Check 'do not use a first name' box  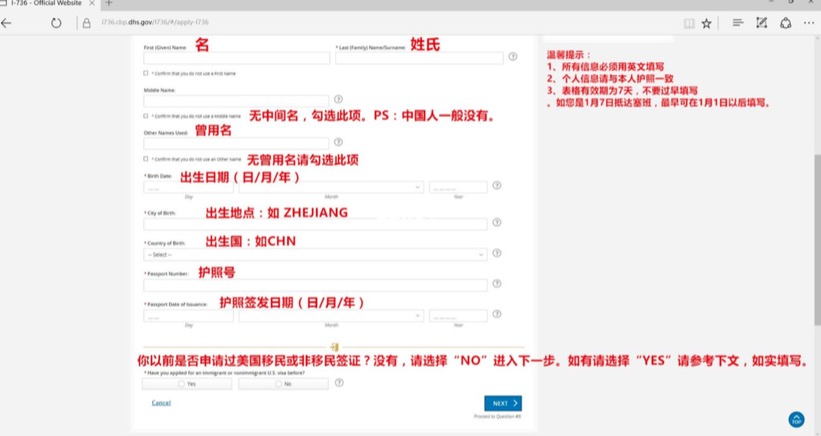[146, 73]
